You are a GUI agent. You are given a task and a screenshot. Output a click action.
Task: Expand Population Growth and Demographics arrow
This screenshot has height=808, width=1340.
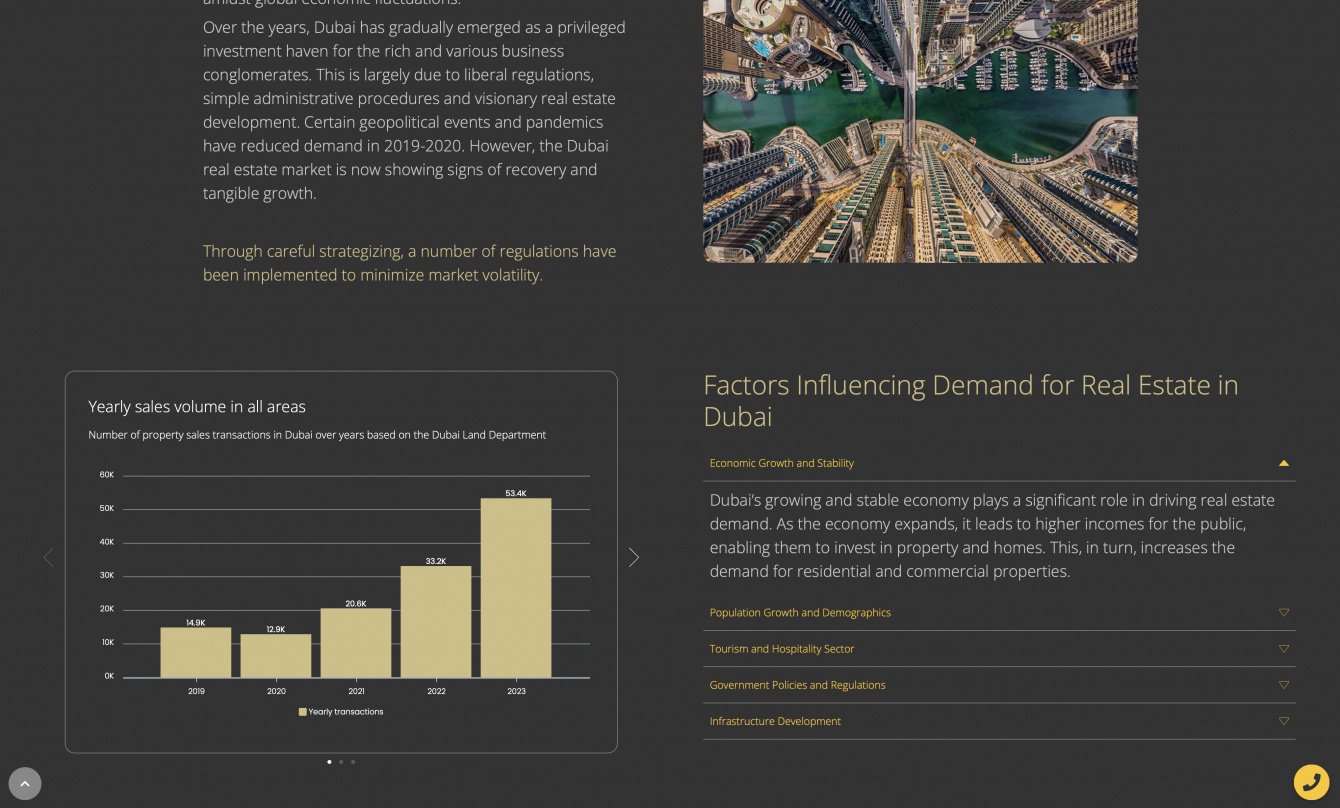pos(1284,613)
